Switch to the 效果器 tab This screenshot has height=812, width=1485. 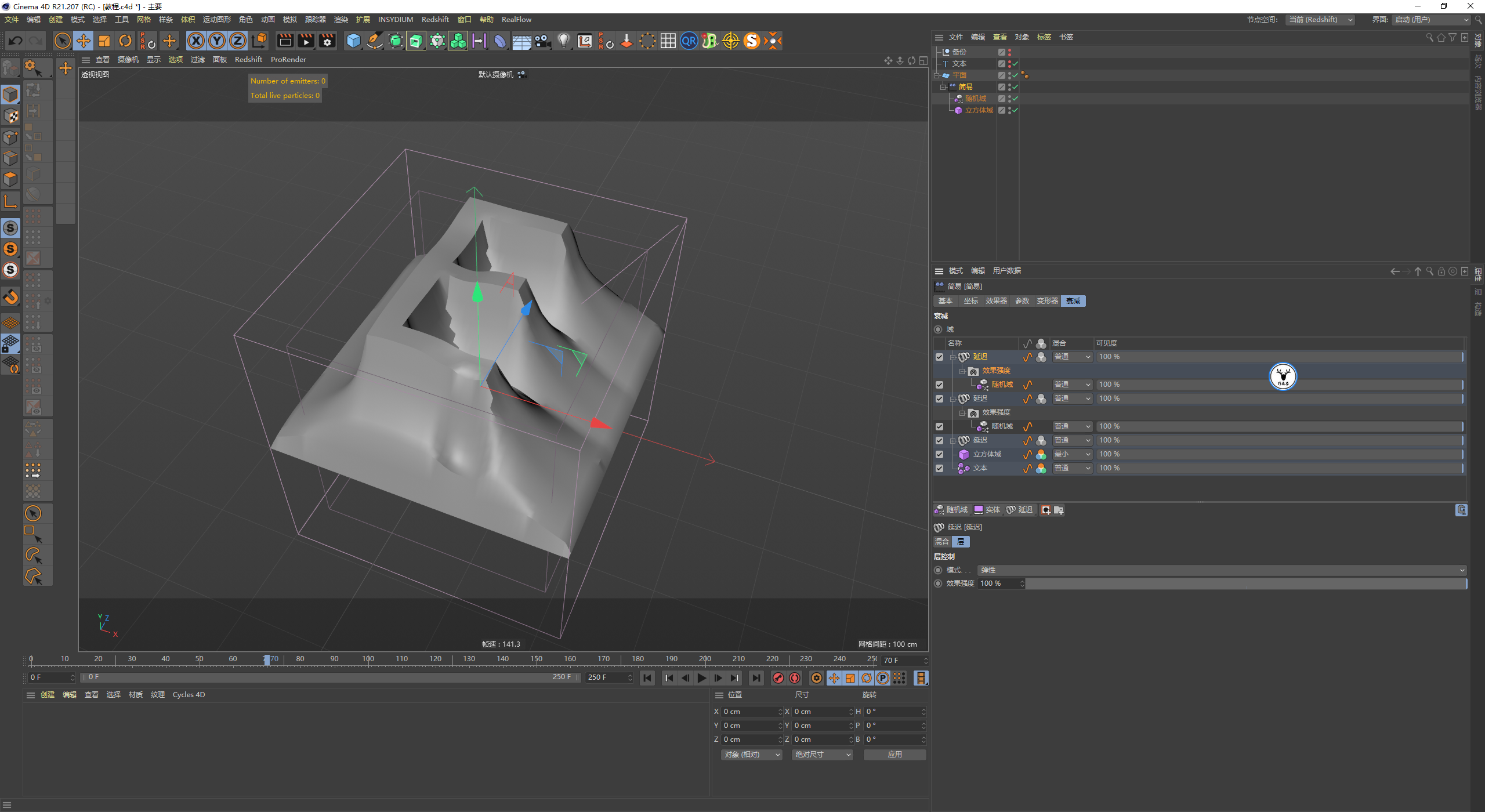(996, 301)
